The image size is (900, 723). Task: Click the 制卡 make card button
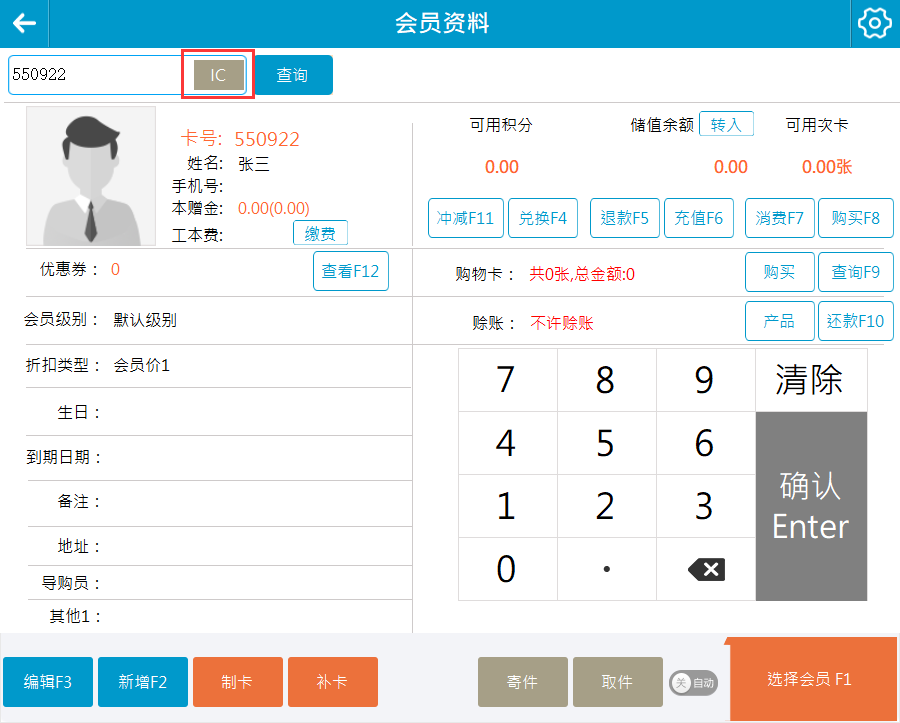pos(236,682)
